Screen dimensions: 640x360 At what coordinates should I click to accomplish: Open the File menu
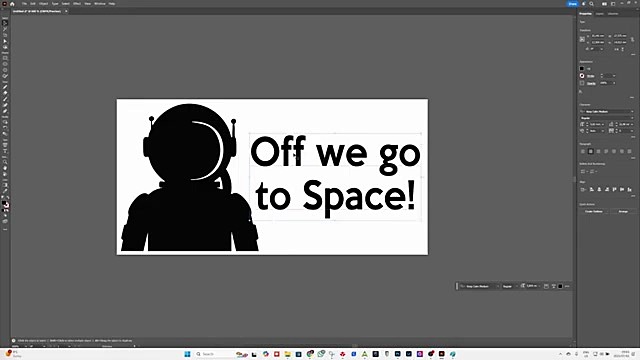(x=24, y=4)
